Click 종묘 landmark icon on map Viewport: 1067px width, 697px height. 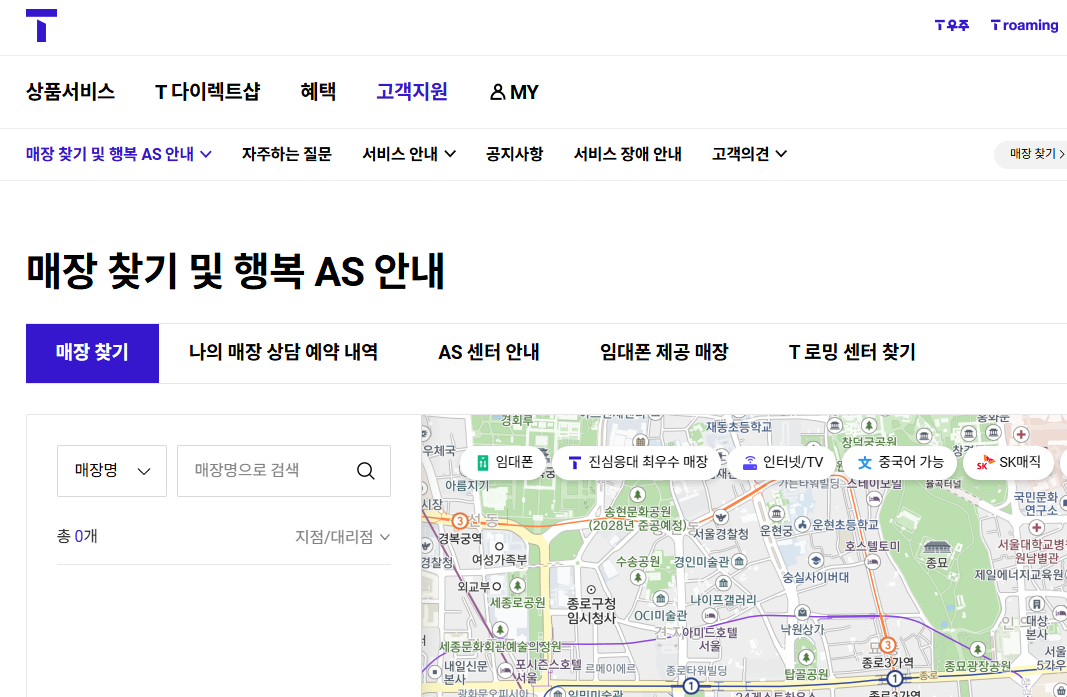click(937, 547)
